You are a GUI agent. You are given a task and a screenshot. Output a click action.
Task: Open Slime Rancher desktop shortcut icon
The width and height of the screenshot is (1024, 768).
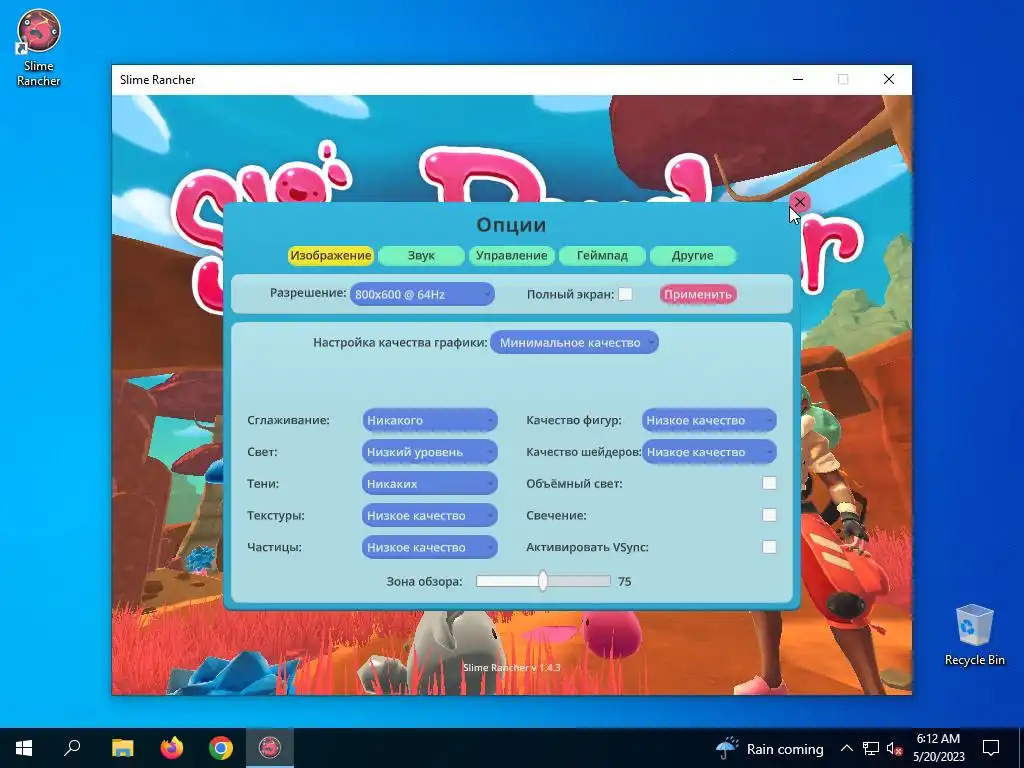39,48
